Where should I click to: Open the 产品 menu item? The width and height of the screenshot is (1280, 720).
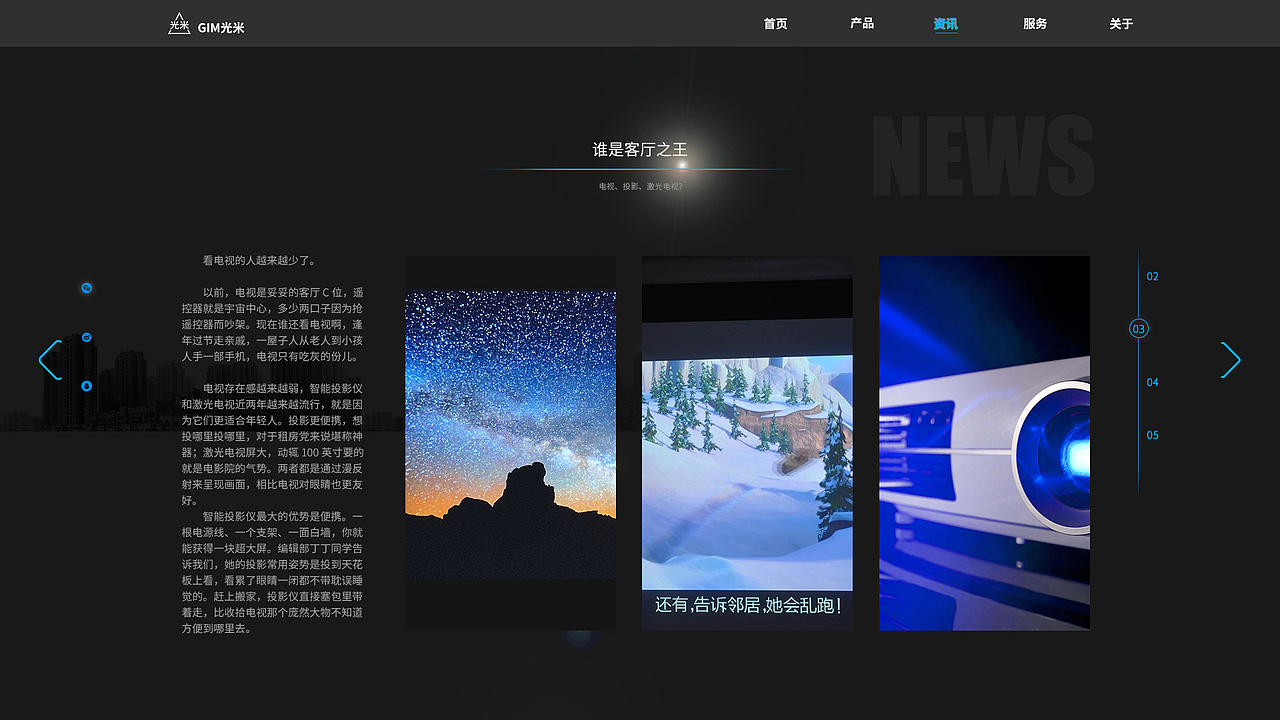point(862,23)
